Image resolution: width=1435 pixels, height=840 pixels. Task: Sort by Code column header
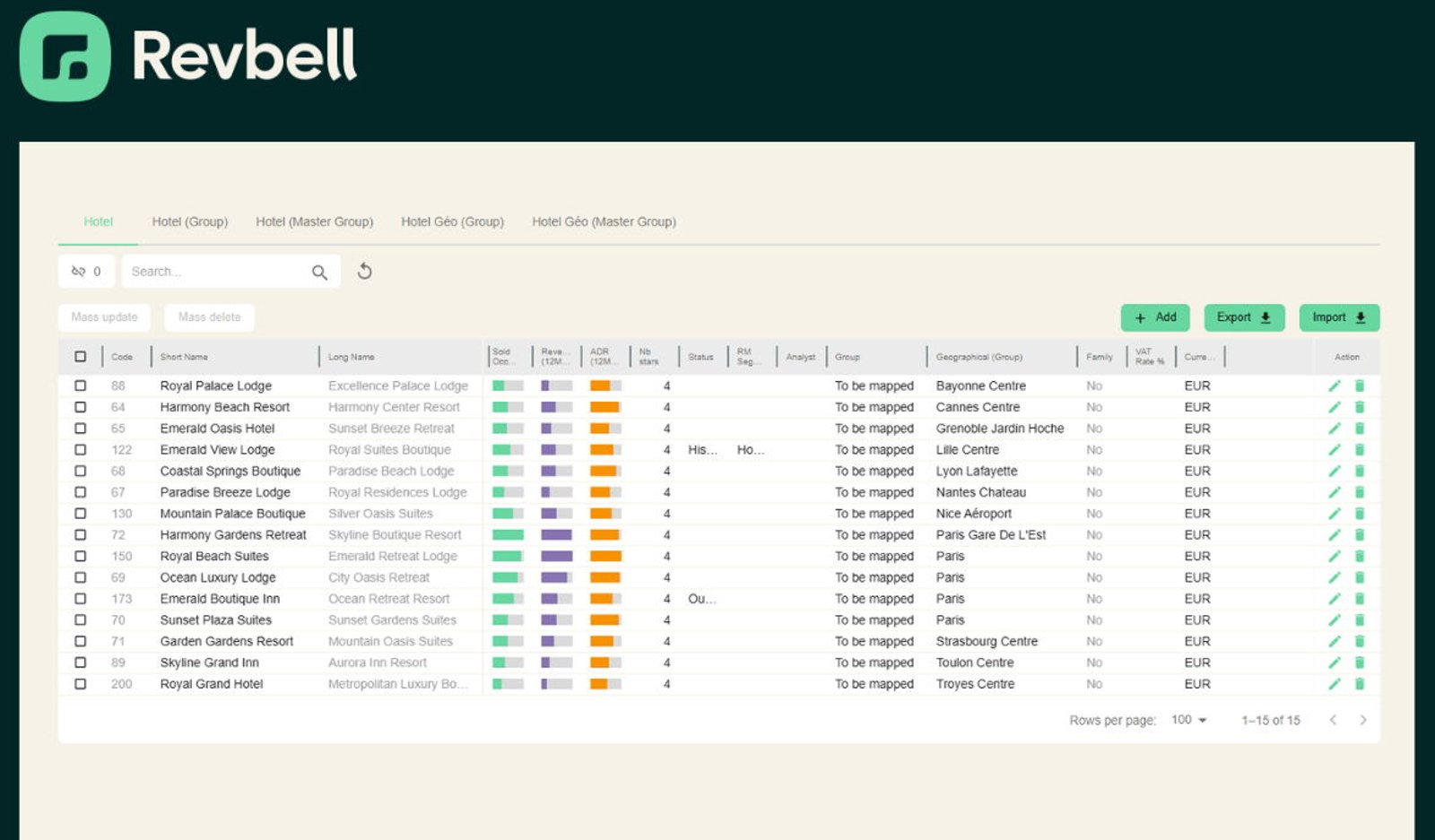(122, 357)
